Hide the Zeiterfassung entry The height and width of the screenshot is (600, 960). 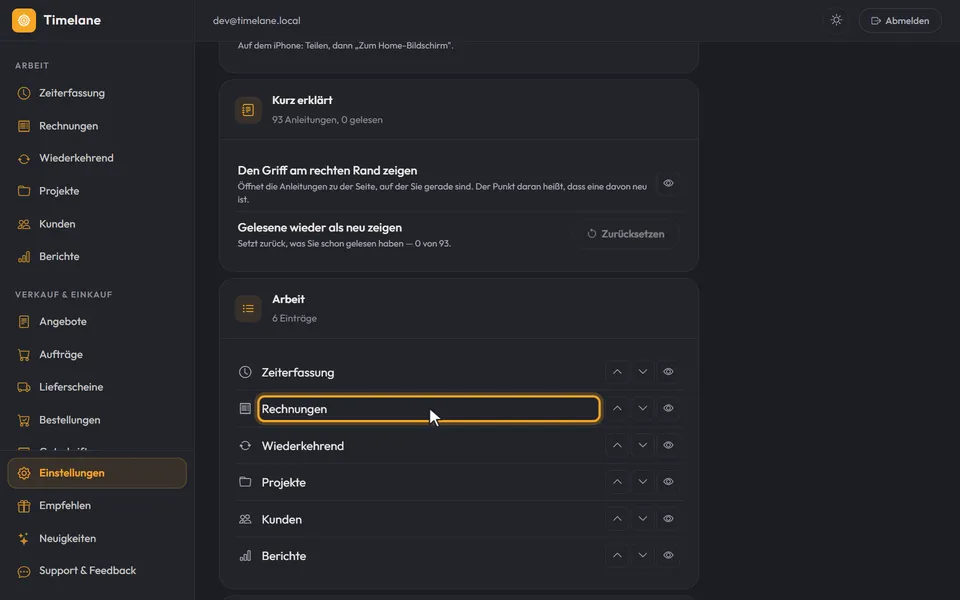pyautogui.click(x=668, y=372)
